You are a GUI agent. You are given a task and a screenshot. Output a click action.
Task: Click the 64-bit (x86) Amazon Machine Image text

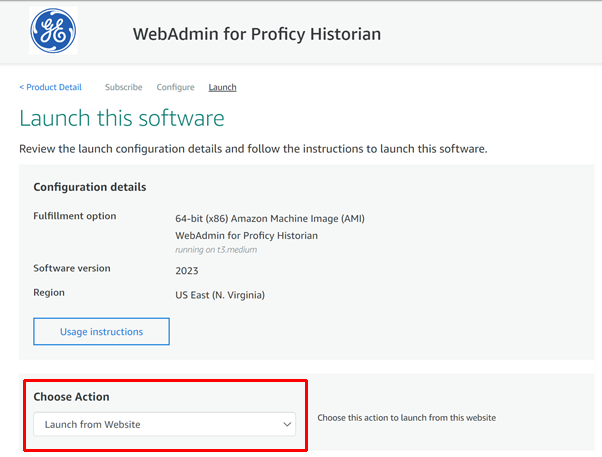tap(270, 219)
